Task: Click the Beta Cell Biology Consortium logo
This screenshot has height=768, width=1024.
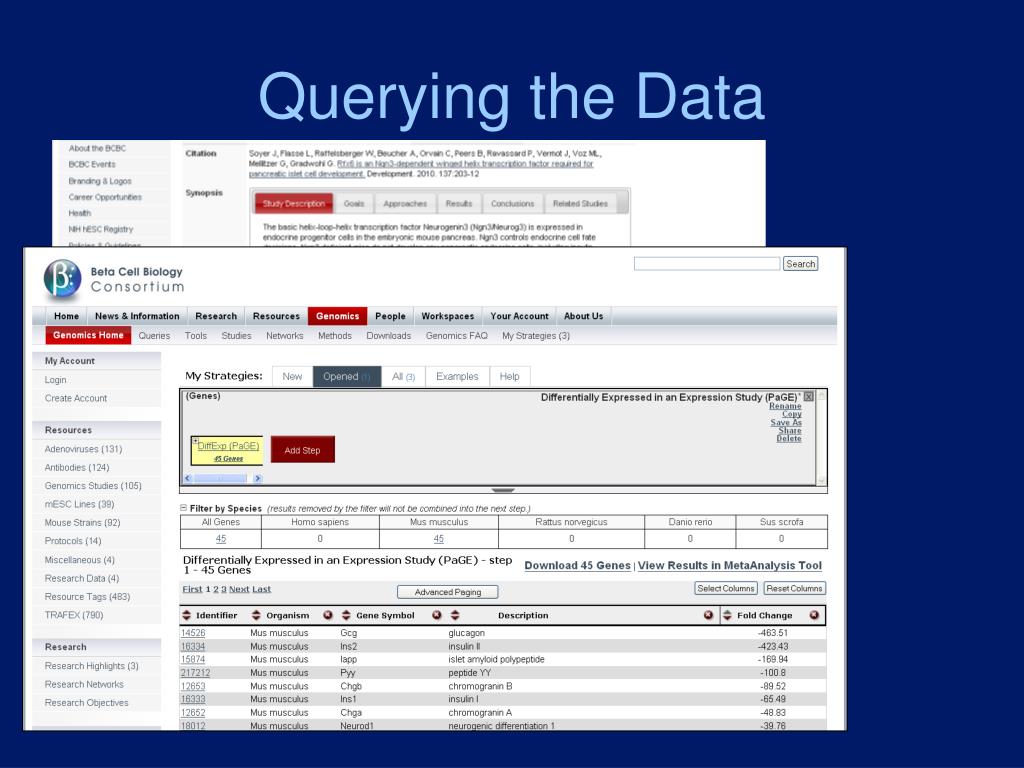Action: tap(114, 279)
